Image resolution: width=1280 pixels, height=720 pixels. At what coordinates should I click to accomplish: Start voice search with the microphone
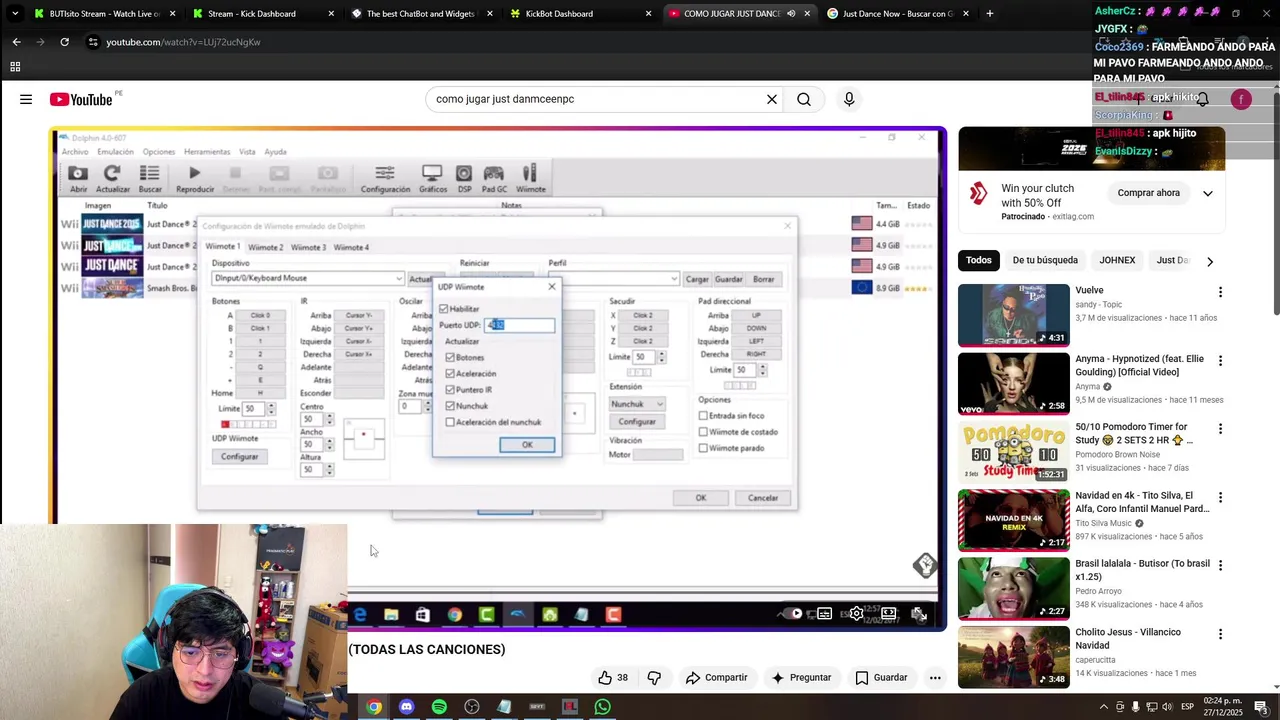click(x=849, y=99)
